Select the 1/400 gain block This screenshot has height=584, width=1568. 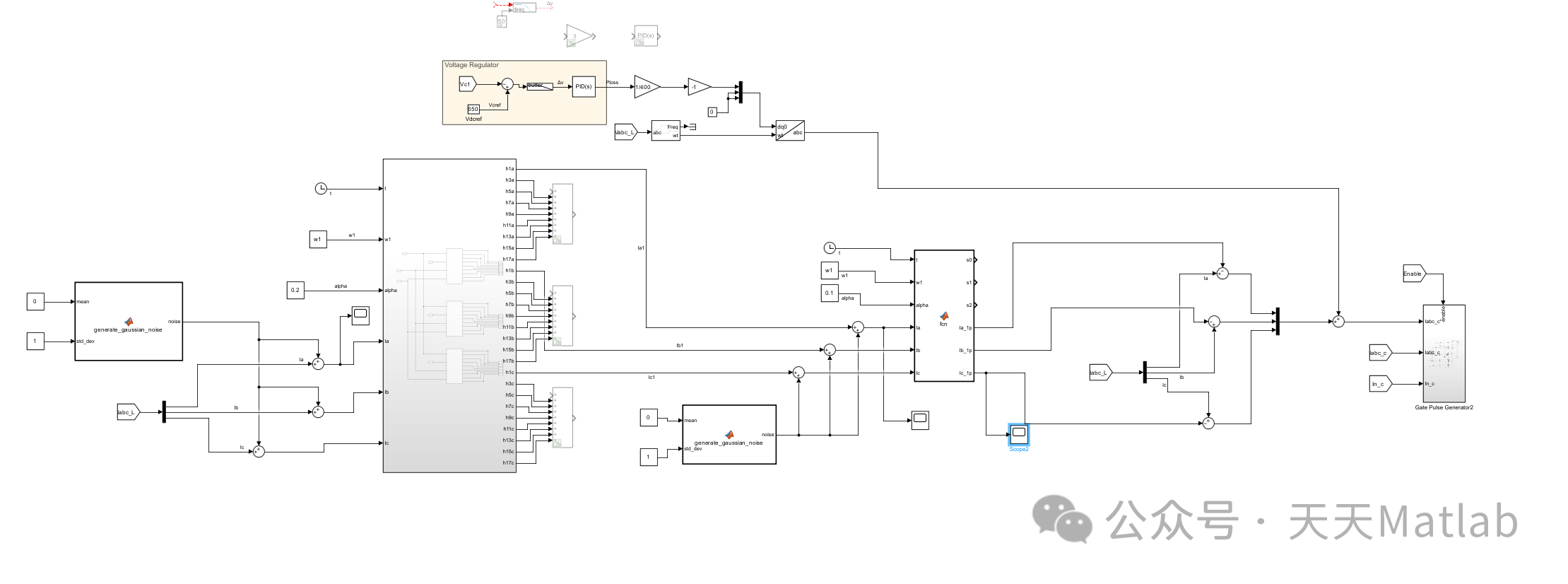[647, 87]
